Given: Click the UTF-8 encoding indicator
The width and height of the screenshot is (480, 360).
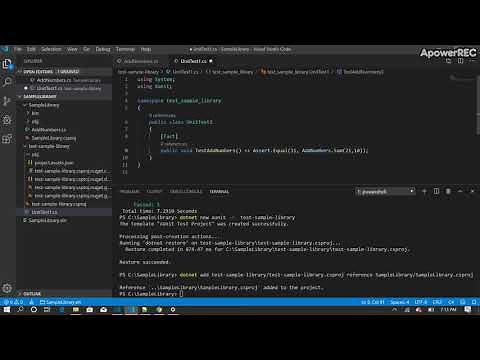Looking at the screenshot, I should [421, 302].
